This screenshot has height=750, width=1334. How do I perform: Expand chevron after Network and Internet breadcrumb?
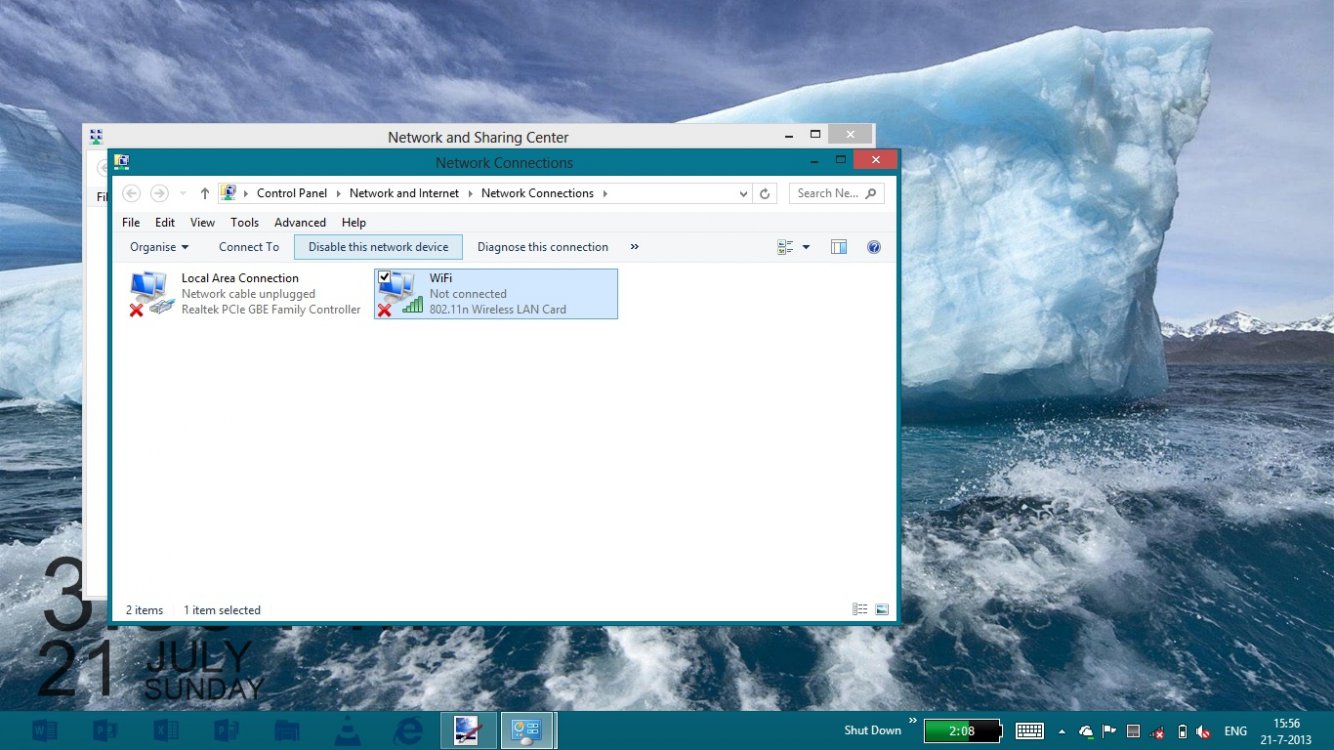click(470, 194)
